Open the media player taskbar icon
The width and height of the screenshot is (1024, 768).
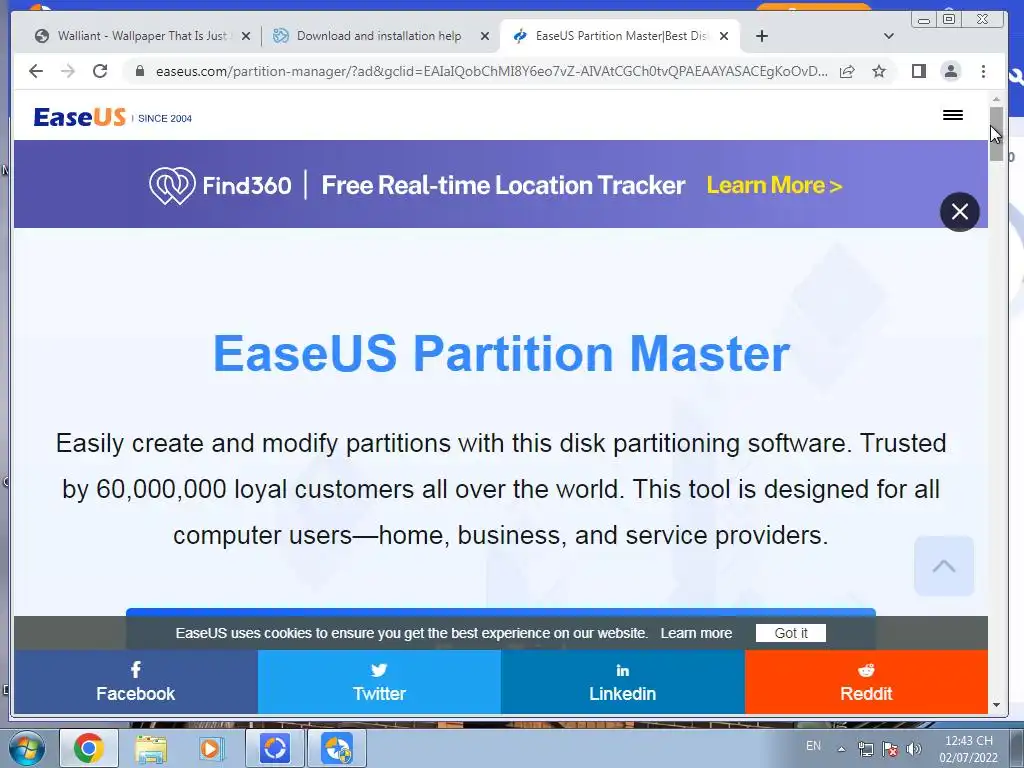211,748
